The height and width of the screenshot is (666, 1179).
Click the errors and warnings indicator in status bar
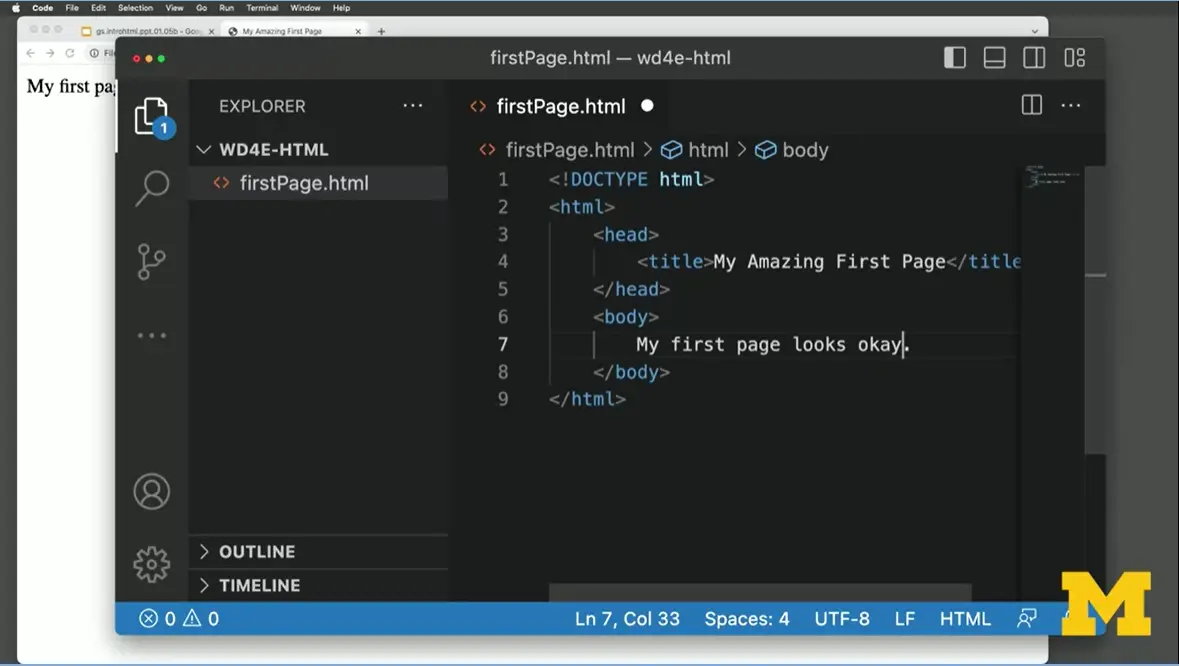[x=177, y=618]
